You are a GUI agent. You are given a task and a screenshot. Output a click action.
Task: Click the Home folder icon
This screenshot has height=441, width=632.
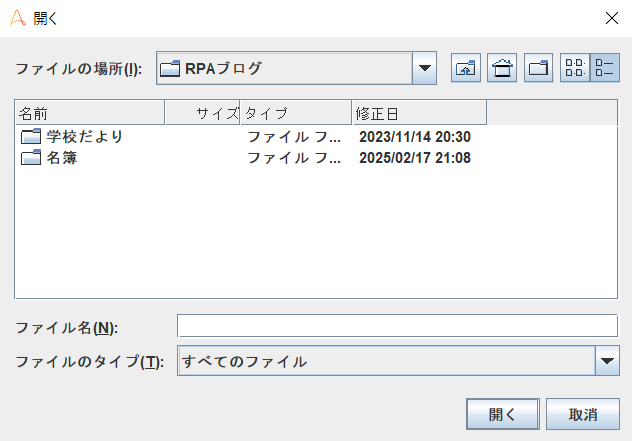[x=502, y=68]
